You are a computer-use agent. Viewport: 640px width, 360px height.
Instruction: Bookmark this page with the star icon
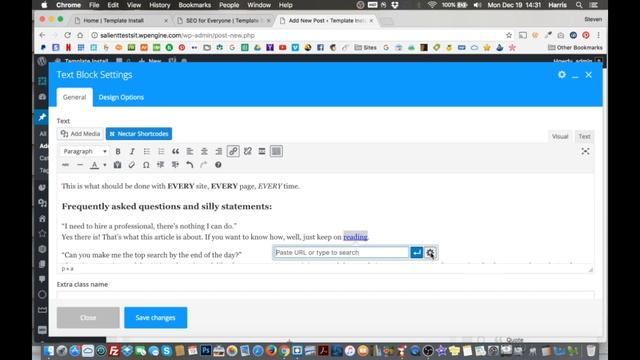509,36
